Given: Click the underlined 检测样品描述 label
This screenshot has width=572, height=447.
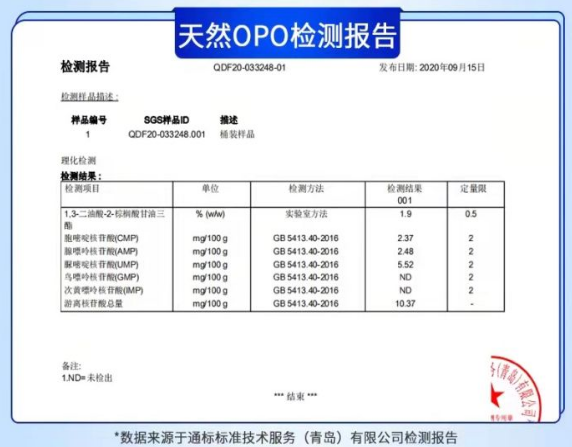Looking at the screenshot, I should 89,97.
